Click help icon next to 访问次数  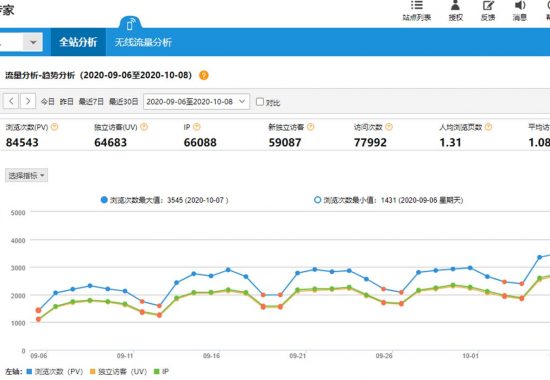(389, 127)
